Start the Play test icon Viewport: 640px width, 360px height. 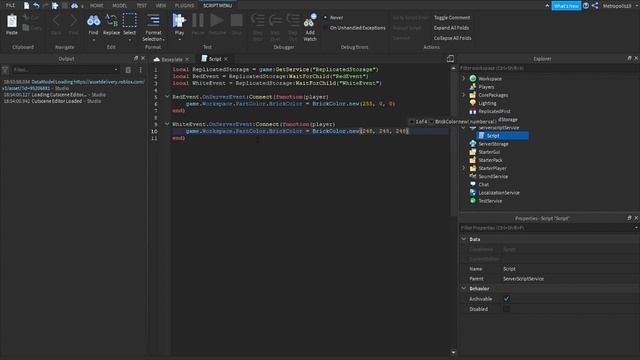[x=179, y=20]
